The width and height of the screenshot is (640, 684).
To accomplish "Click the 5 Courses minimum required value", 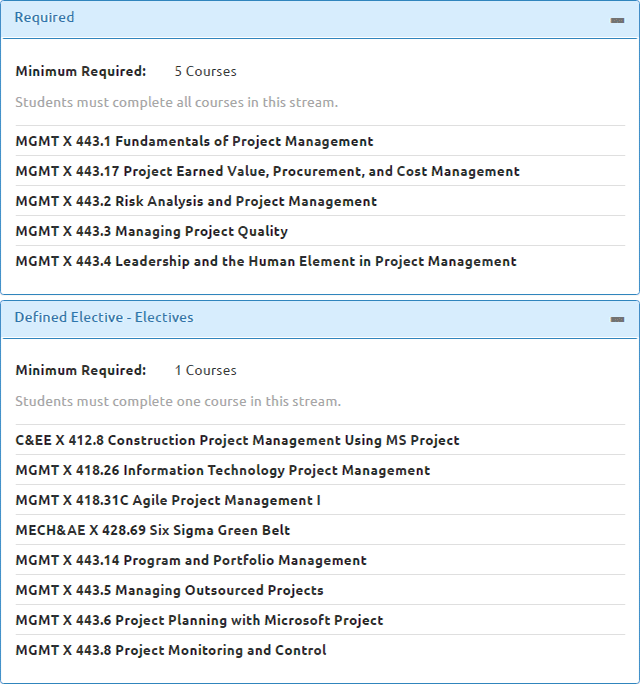I will pos(205,71).
